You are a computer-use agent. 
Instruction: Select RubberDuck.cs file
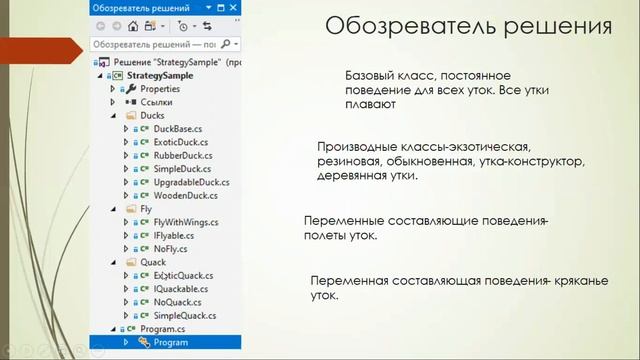183,156
